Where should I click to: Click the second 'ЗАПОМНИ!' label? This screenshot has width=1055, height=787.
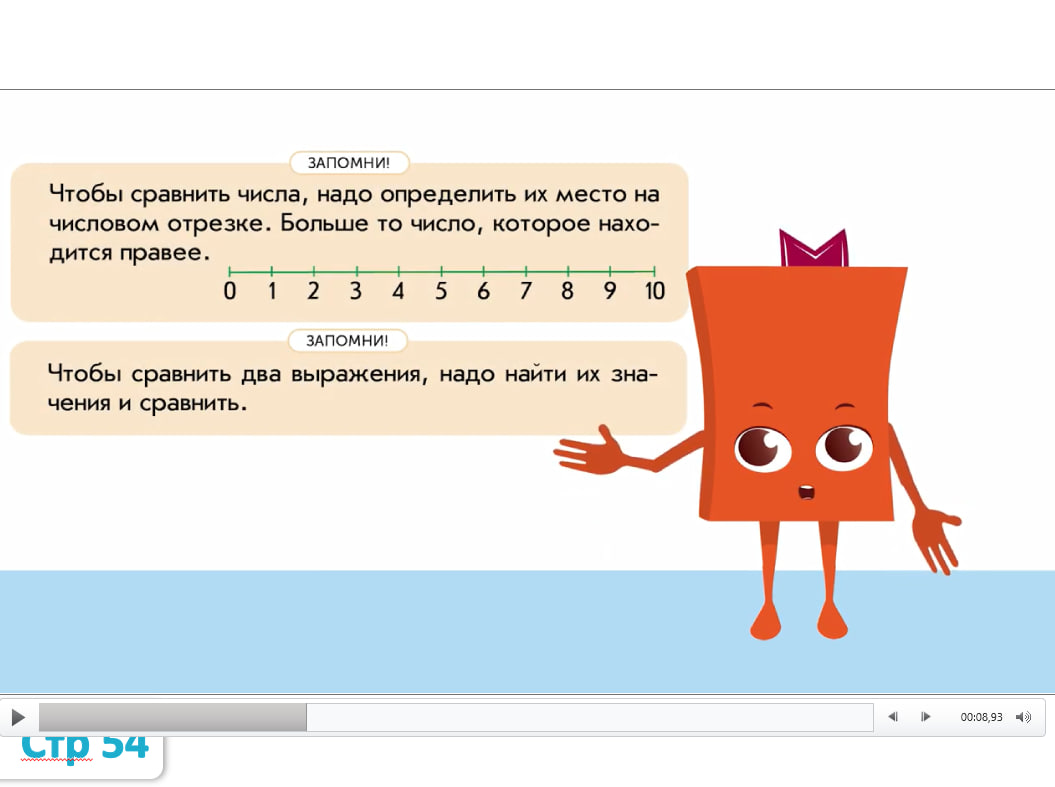point(348,341)
